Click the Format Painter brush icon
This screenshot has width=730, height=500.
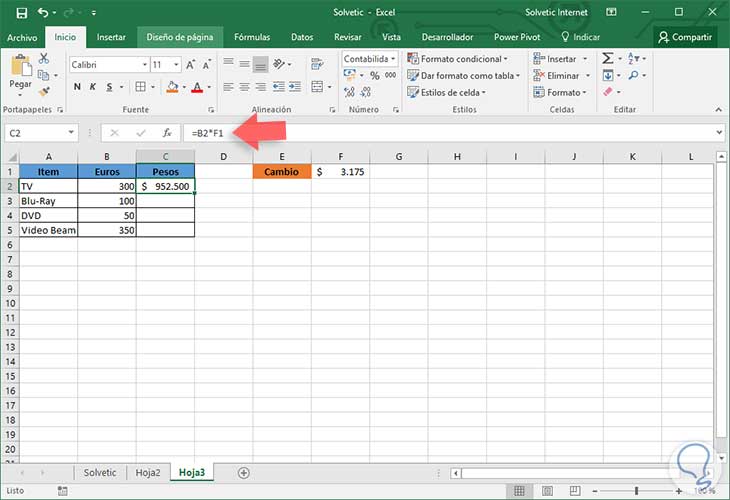(44, 92)
